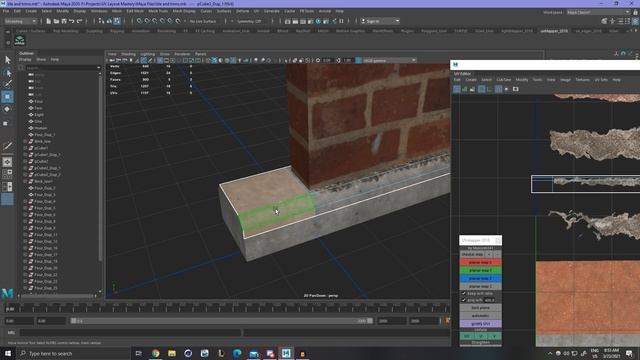
Task: Click the Outliner vertical scrollbar
Action: [x=100, y=167]
